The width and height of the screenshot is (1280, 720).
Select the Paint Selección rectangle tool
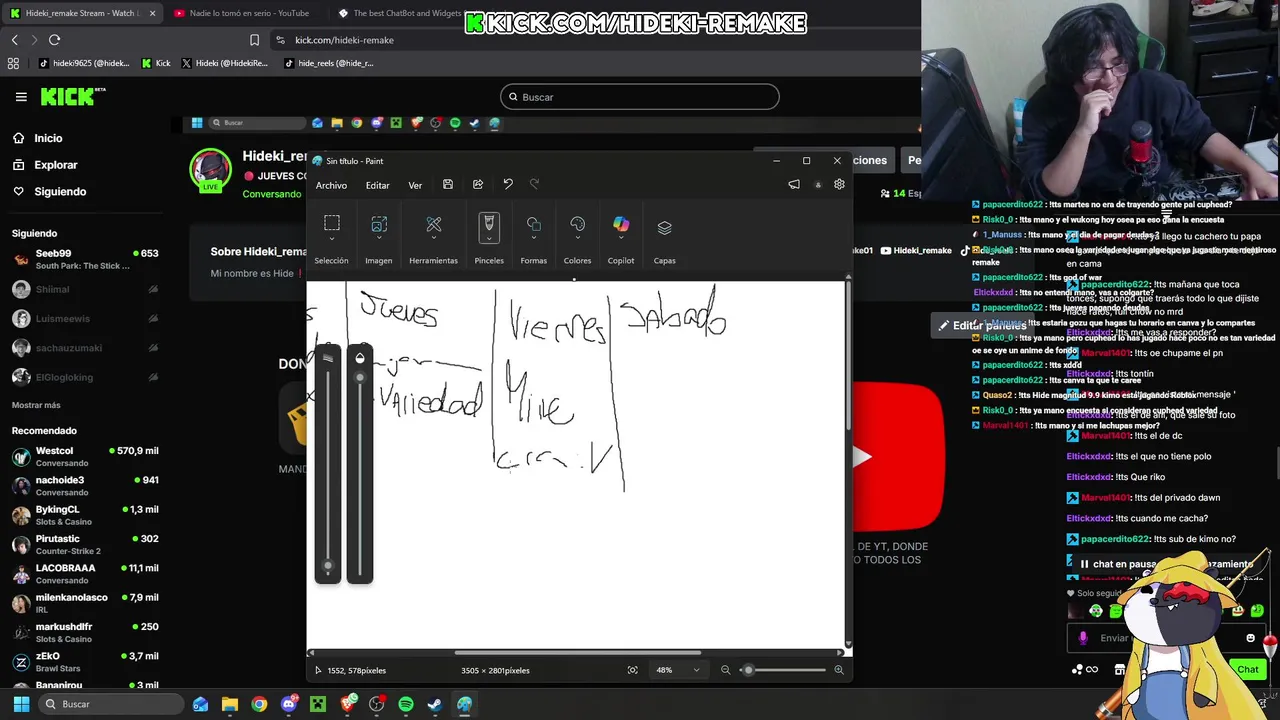[332, 224]
